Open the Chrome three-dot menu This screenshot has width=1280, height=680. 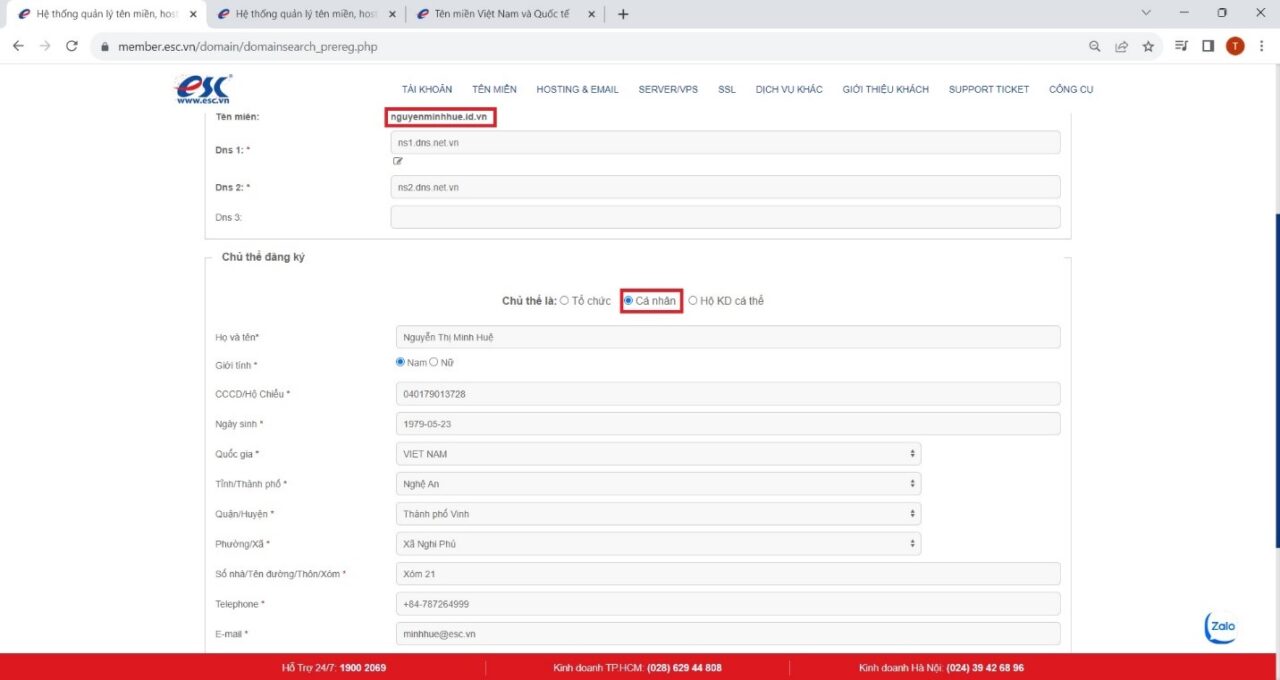(1262, 46)
